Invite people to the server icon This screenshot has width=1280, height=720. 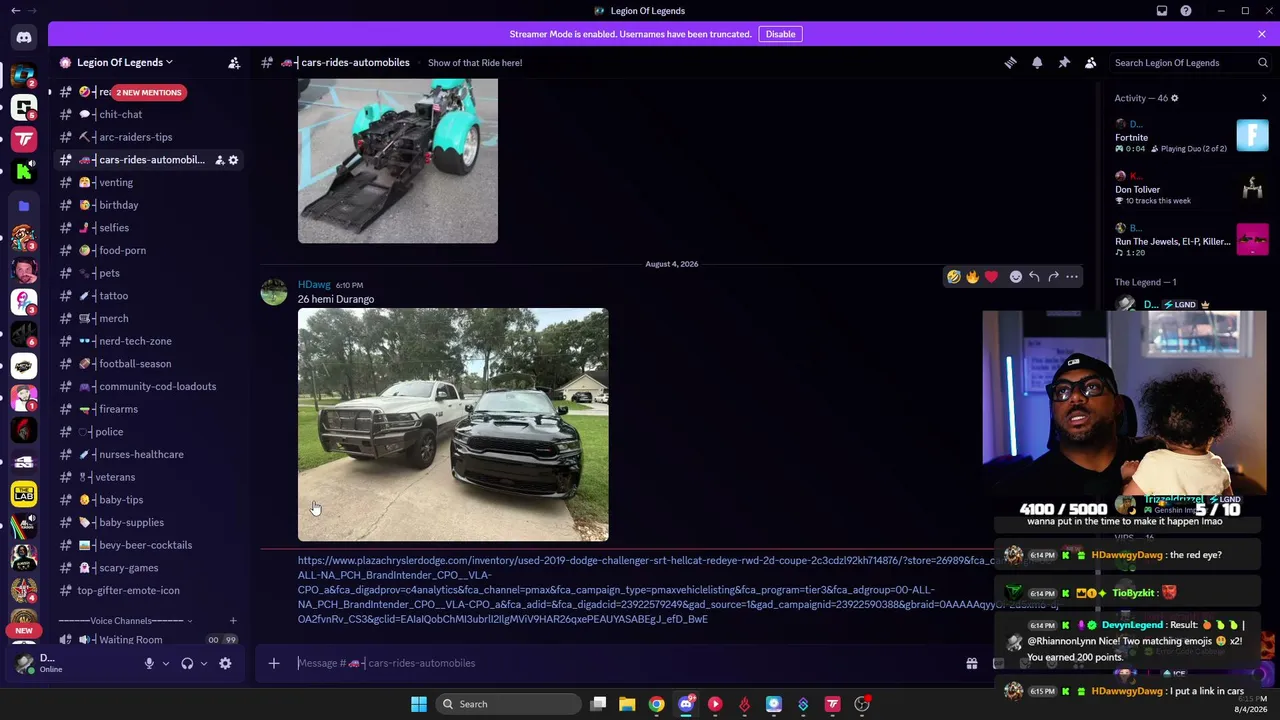[x=234, y=63]
